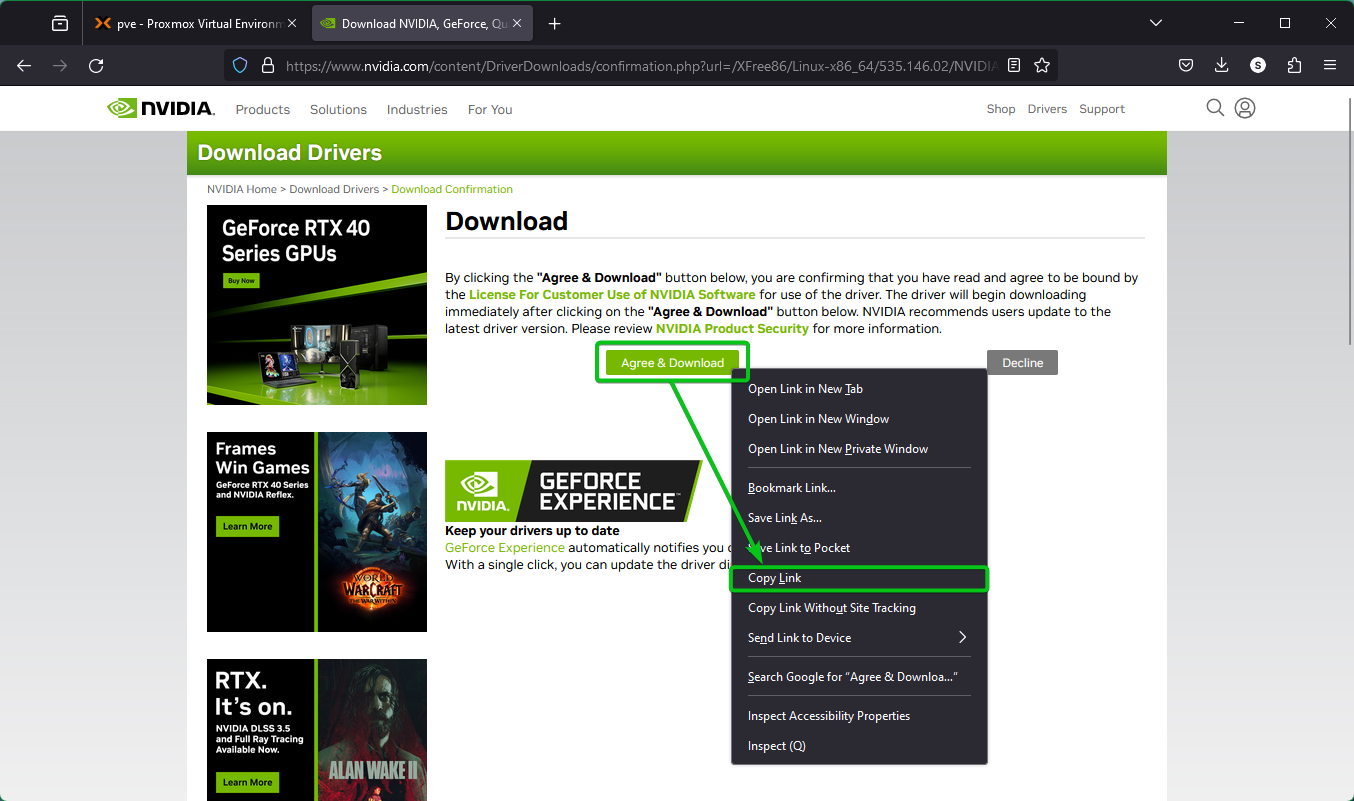Click the Buy Now button in RTX 40 ad

point(241,281)
